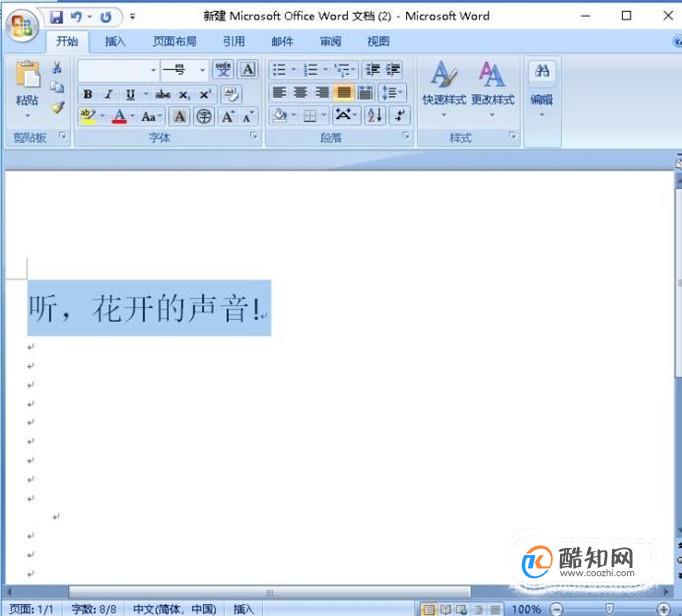Align text to the left

point(279,92)
